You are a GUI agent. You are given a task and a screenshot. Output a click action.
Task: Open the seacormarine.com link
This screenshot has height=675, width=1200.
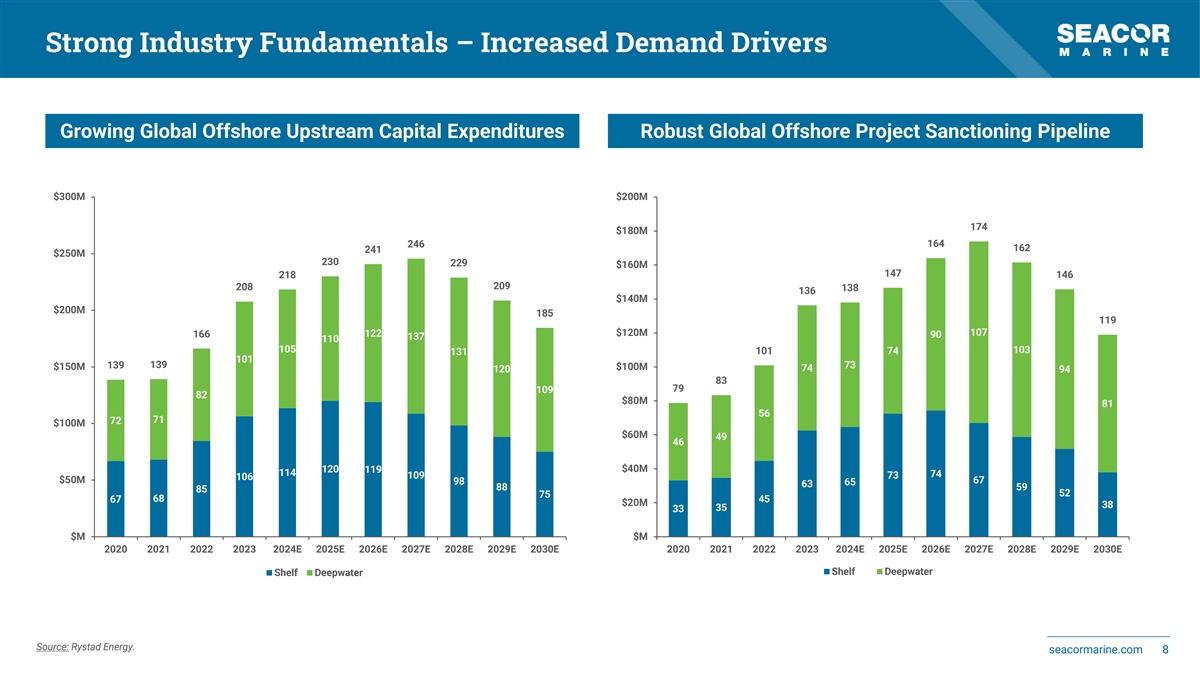pos(1094,650)
